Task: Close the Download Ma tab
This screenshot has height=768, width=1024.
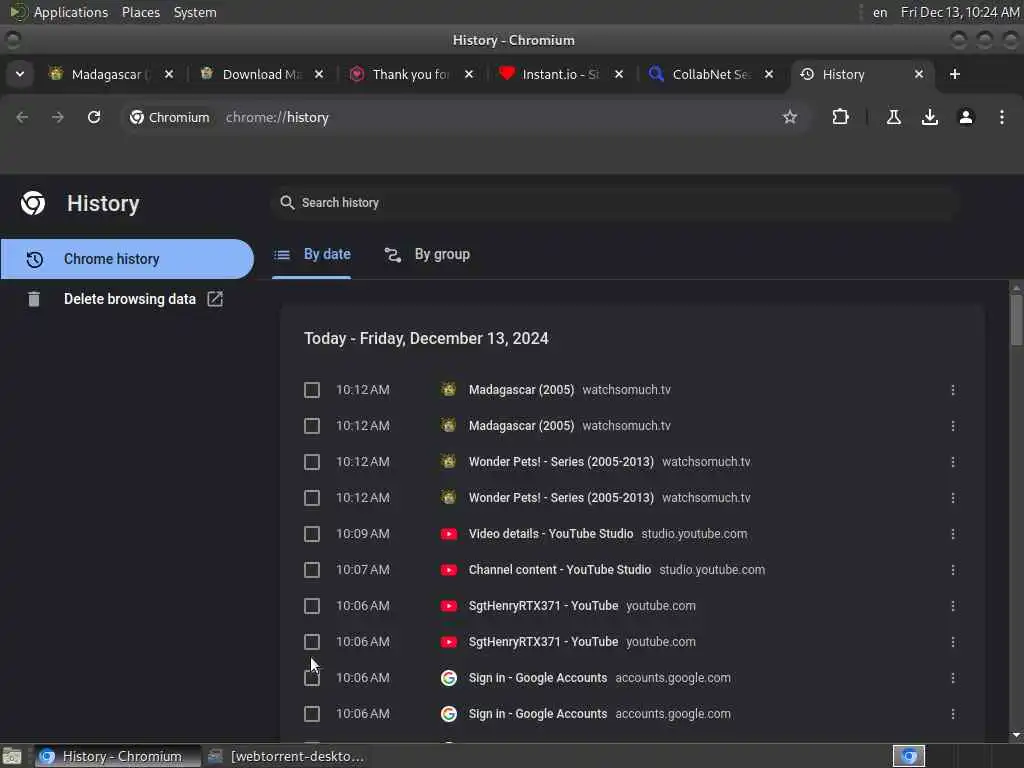Action: coord(319,74)
